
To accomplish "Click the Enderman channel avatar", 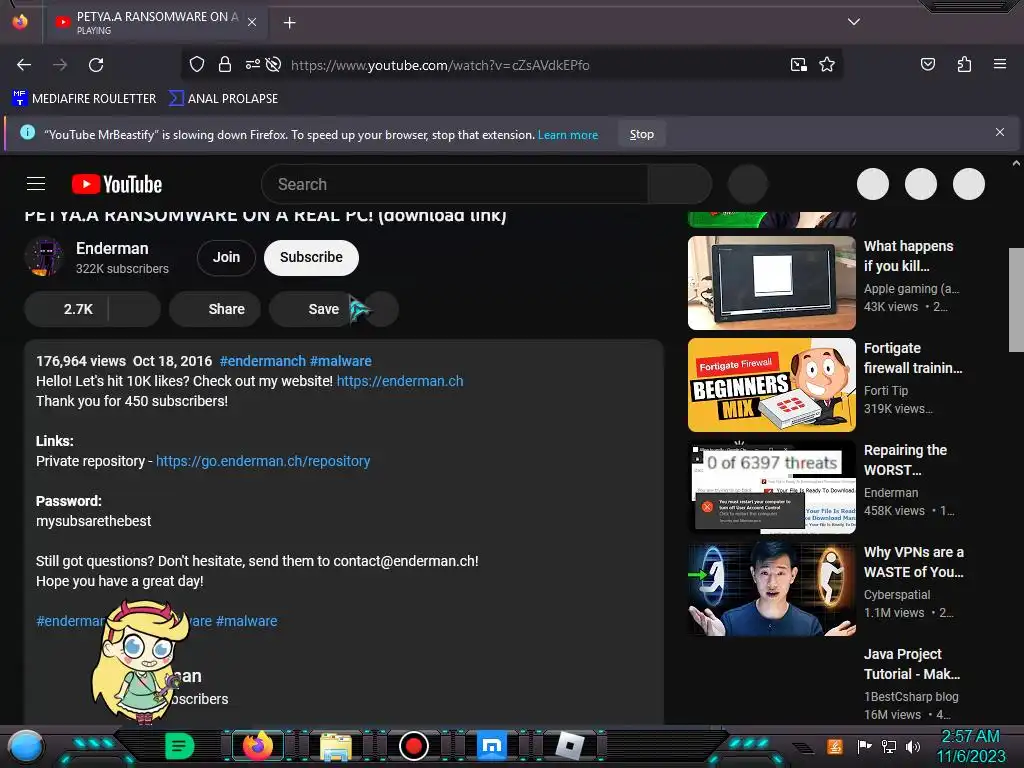I will [x=44, y=257].
